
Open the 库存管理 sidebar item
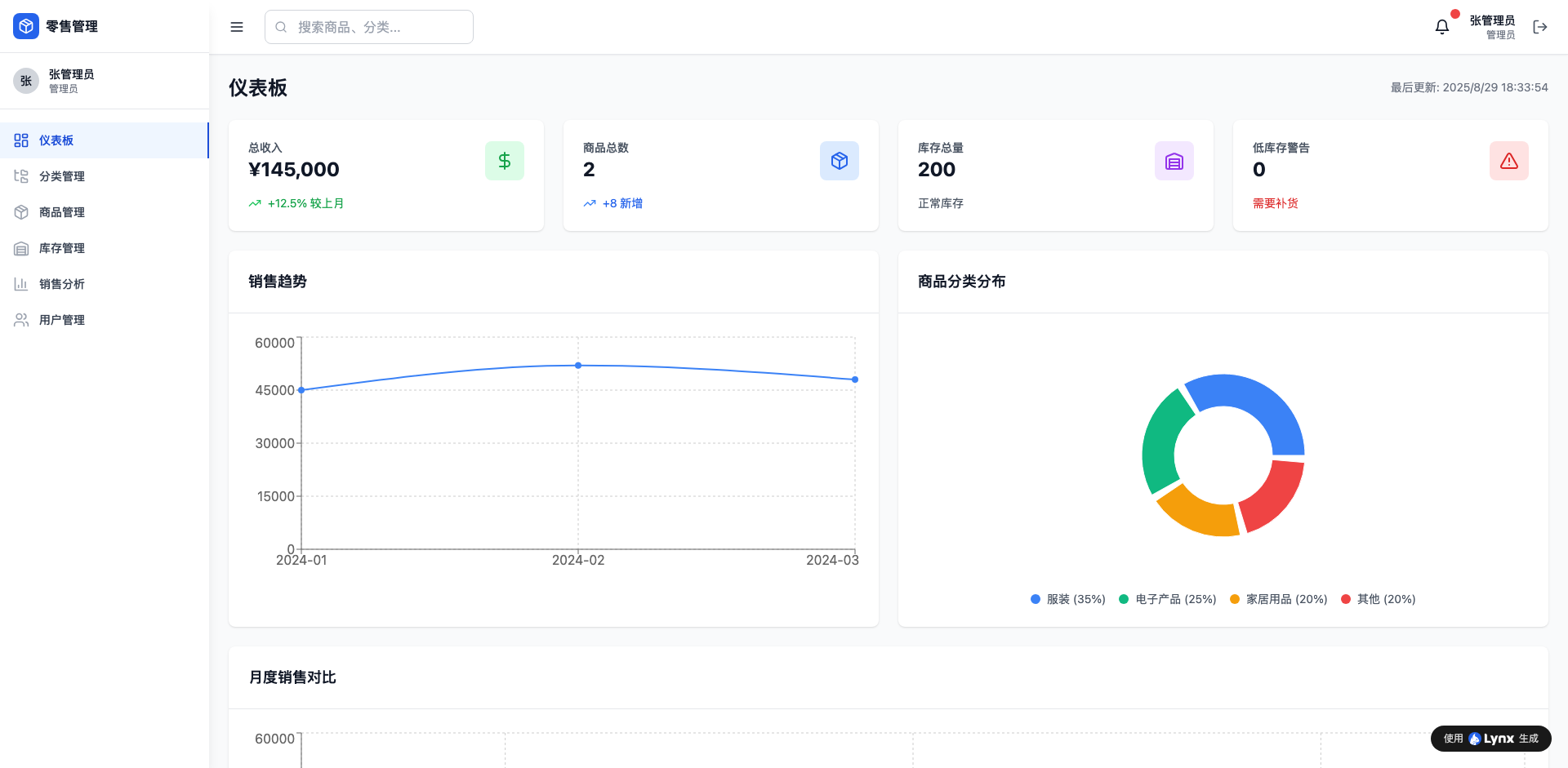point(62,248)
